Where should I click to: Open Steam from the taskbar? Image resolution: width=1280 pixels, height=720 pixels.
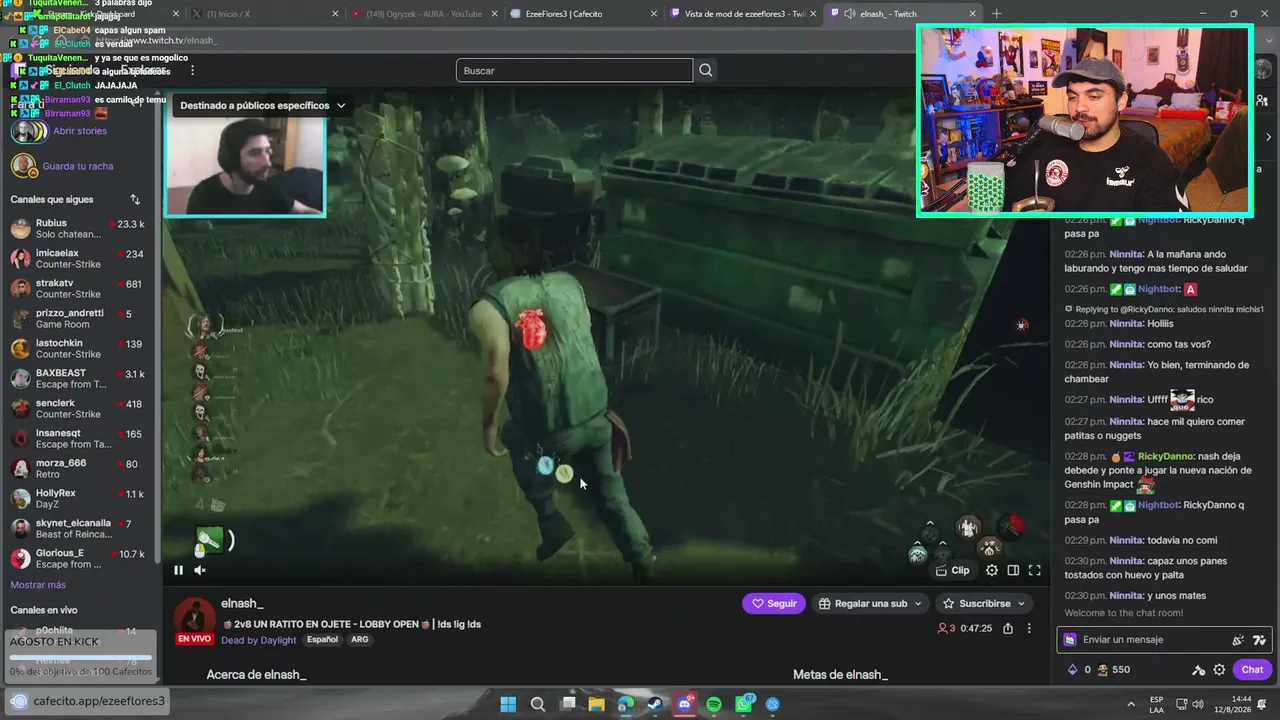[655, 704]
